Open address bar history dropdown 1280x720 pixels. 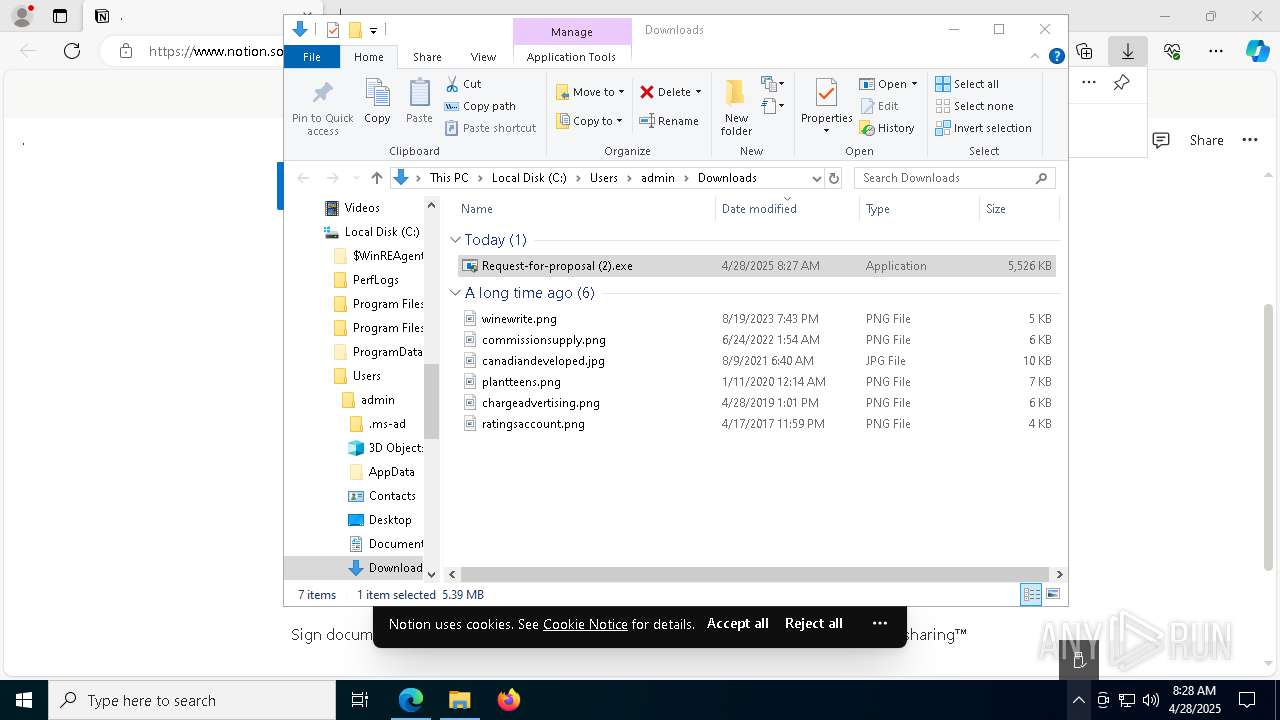click(x=816, y=178)
